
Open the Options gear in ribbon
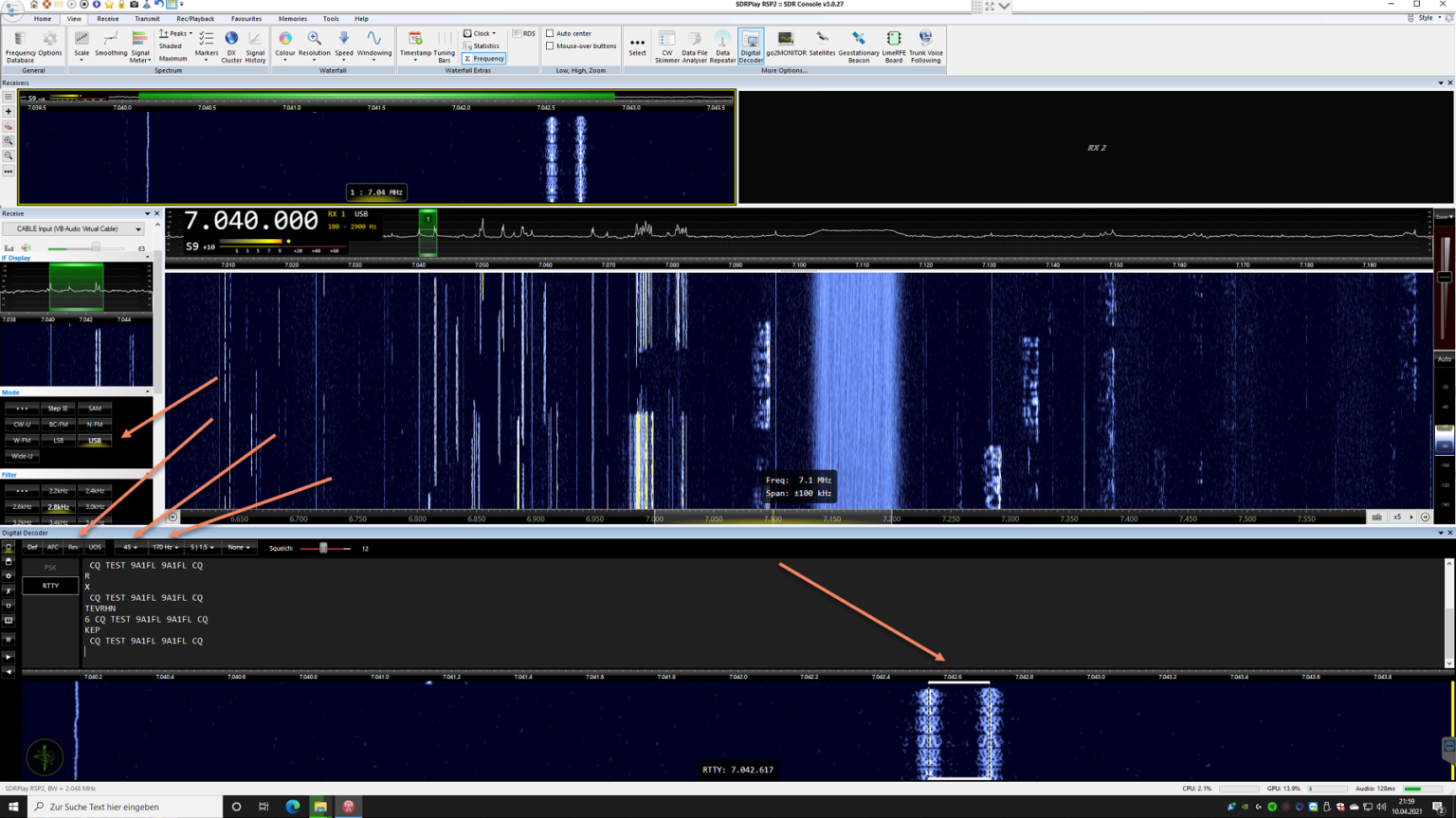coord(50,44)
